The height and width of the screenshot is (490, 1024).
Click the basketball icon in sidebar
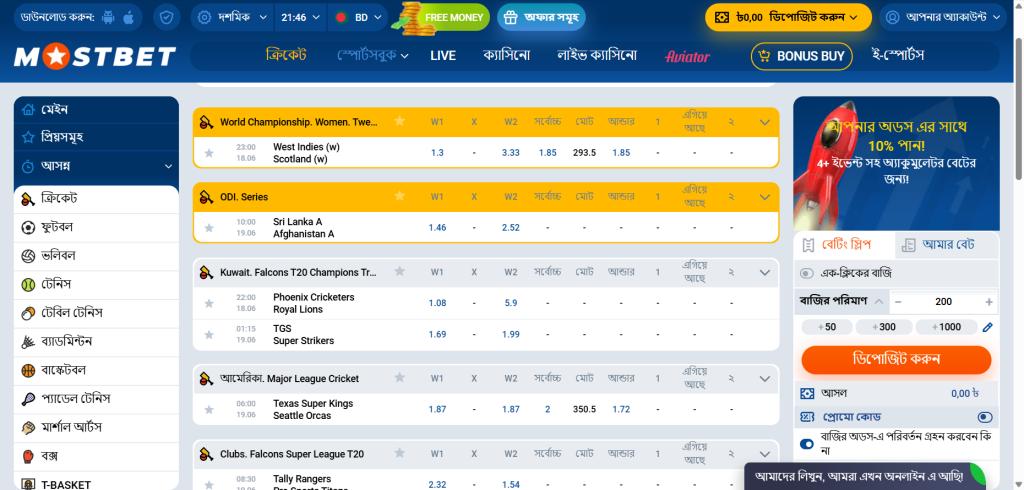click(x=28, y=370)
